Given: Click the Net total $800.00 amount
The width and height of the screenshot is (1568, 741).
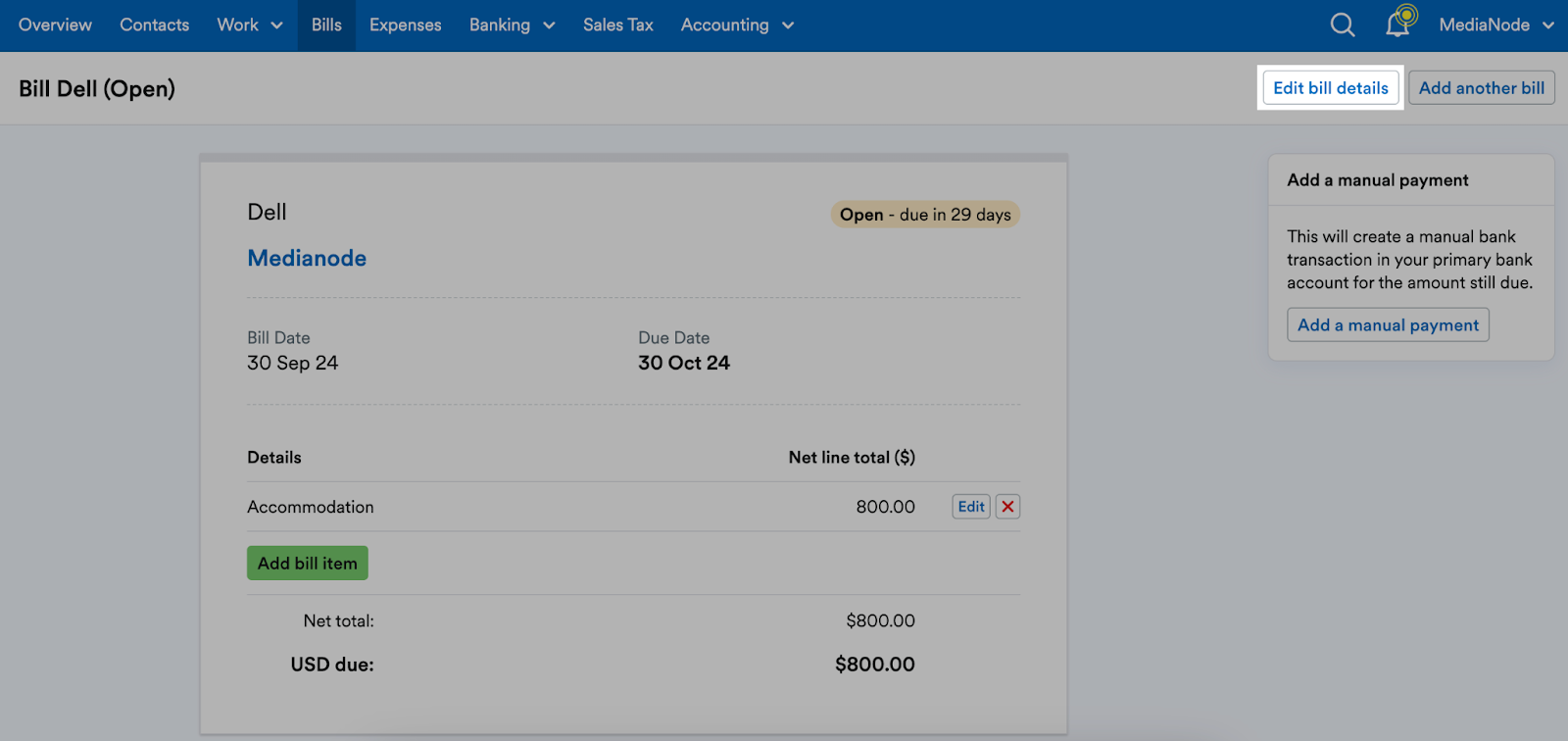Looking at the screenshot, I should tap(881, 620).
